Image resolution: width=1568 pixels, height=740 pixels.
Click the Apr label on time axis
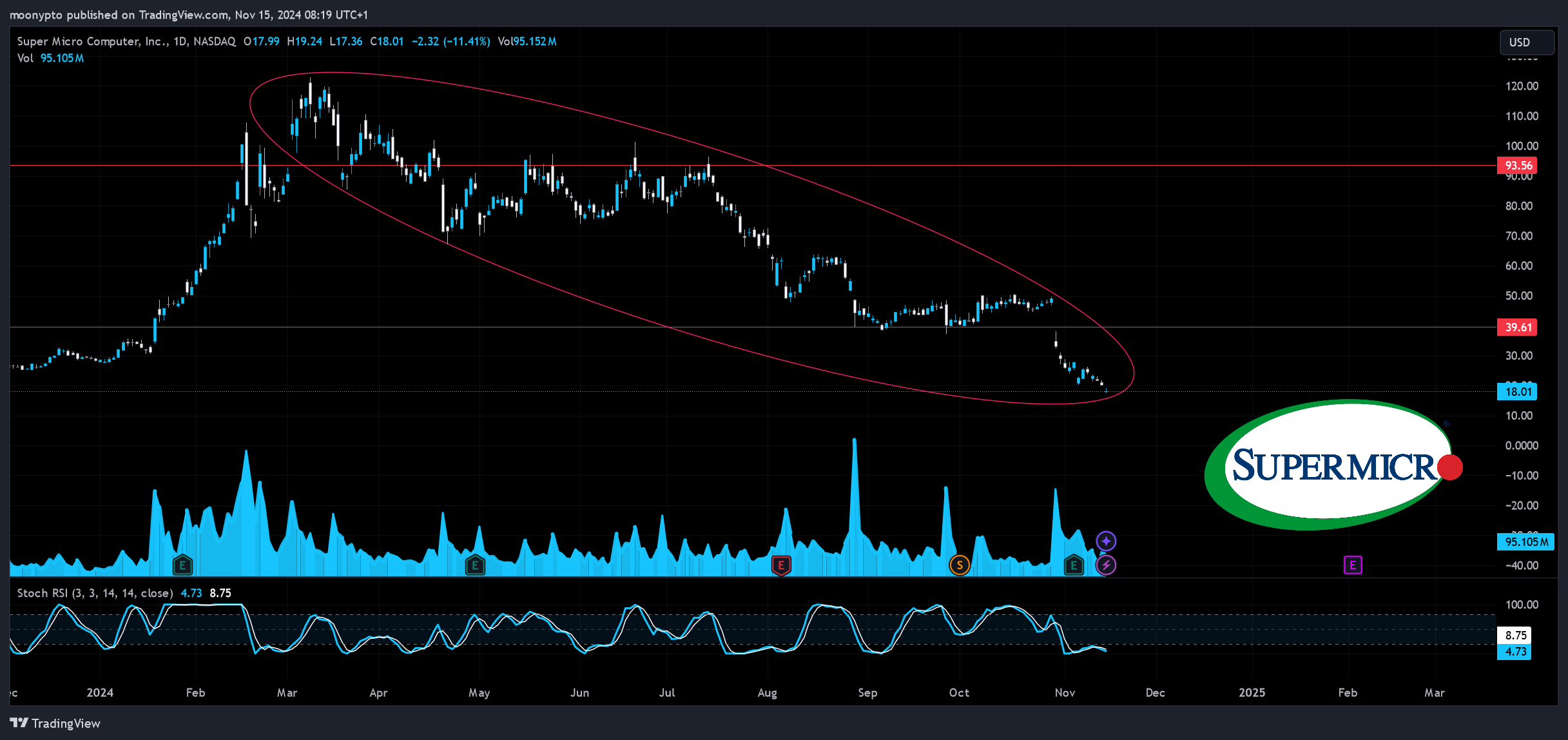(378, 692)
